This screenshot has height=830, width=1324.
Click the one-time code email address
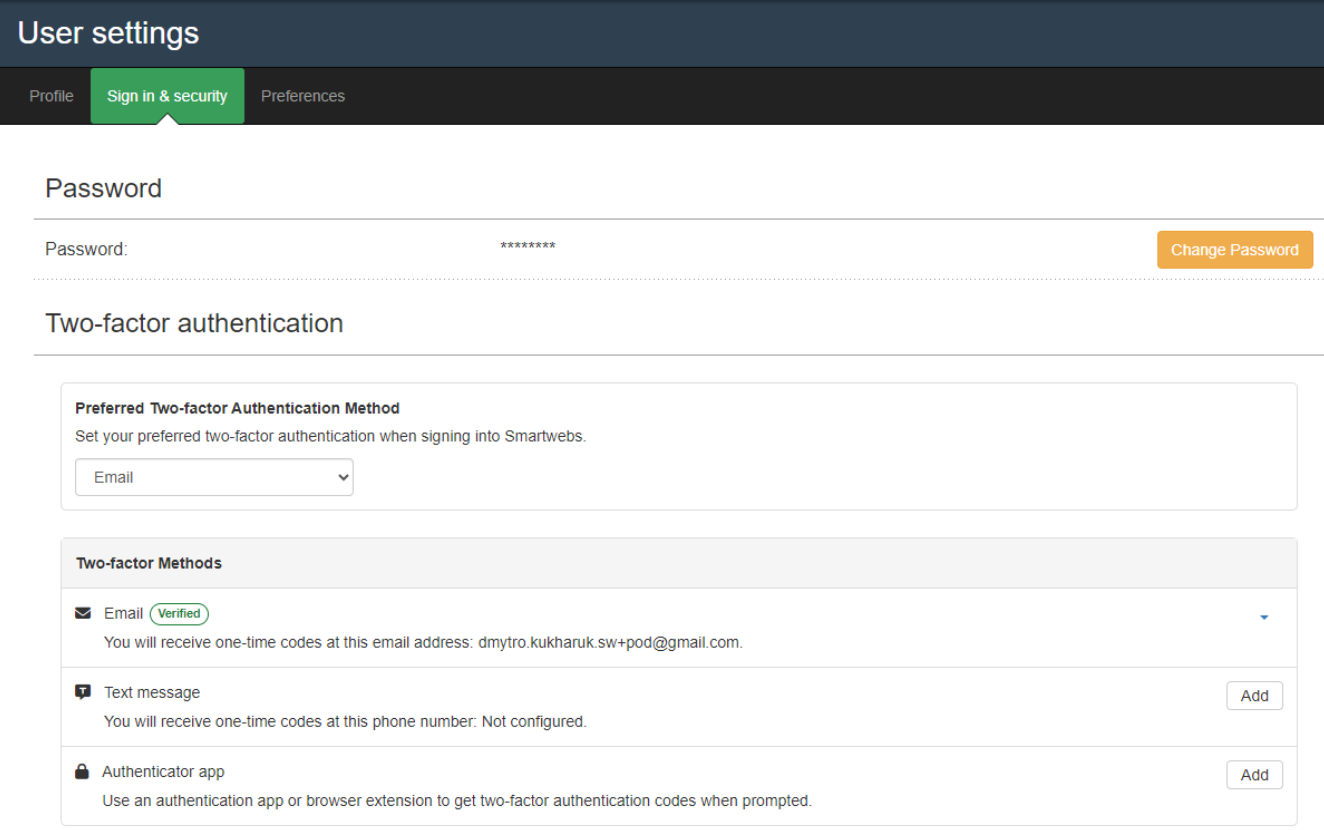(609, 642)
